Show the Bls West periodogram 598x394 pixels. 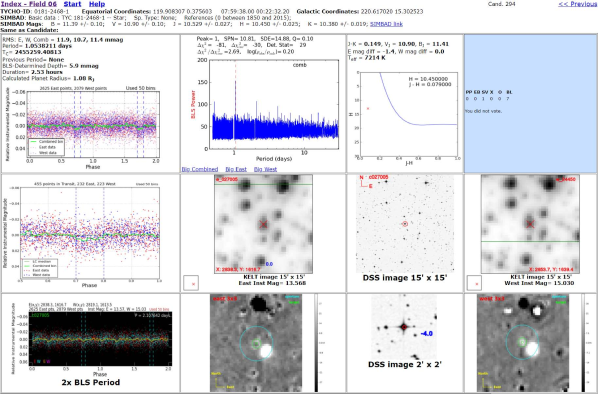265,169
